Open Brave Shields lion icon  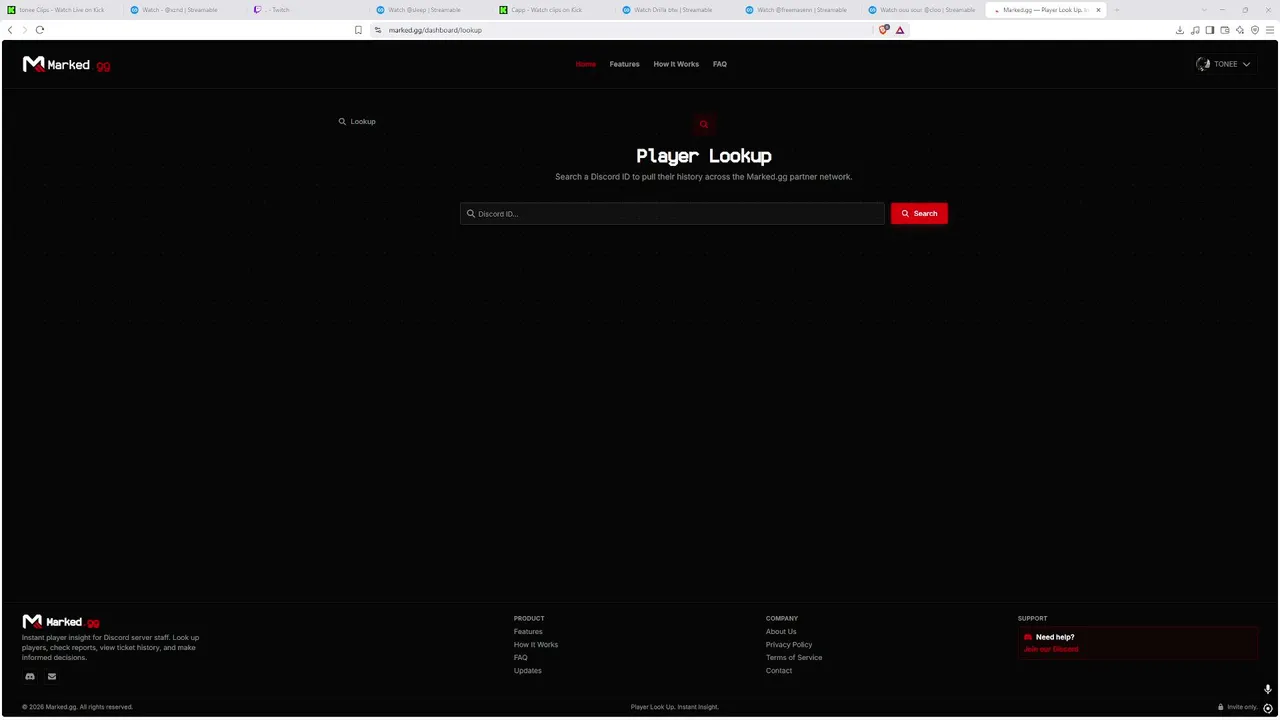click(883, 30)
